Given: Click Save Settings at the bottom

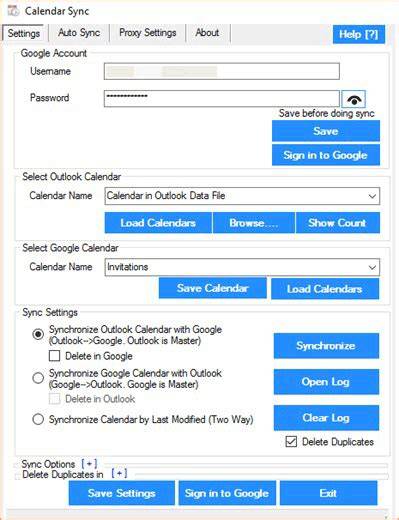Looking at the screenshot, I should [122, 493].
